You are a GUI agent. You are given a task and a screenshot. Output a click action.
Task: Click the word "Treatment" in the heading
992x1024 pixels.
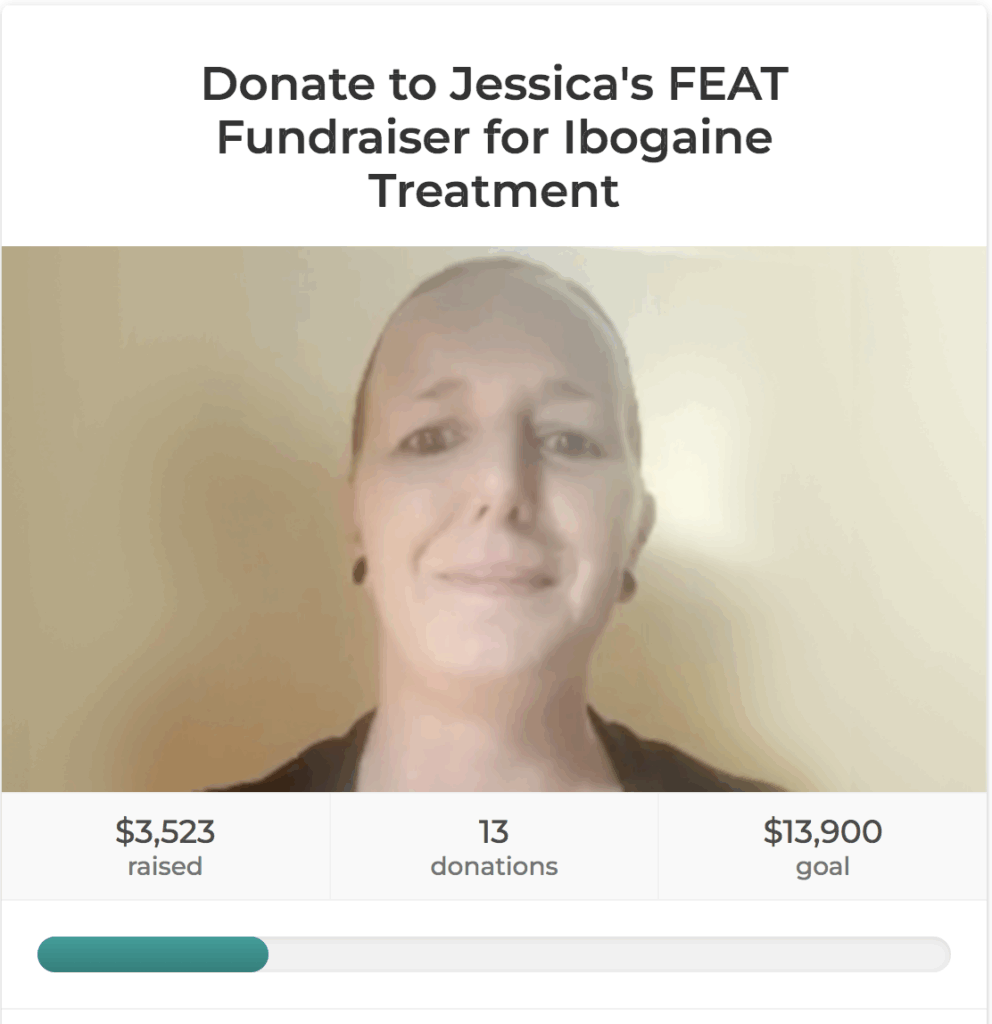click(x=494, y=191)
